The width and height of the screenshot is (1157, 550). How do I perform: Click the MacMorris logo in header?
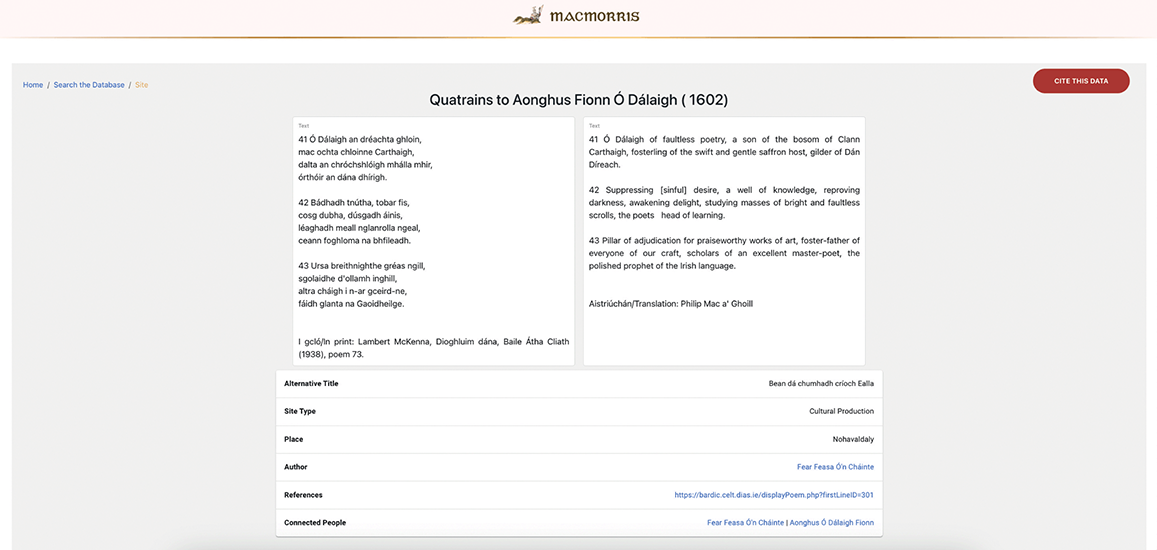[x=577, y=16]
